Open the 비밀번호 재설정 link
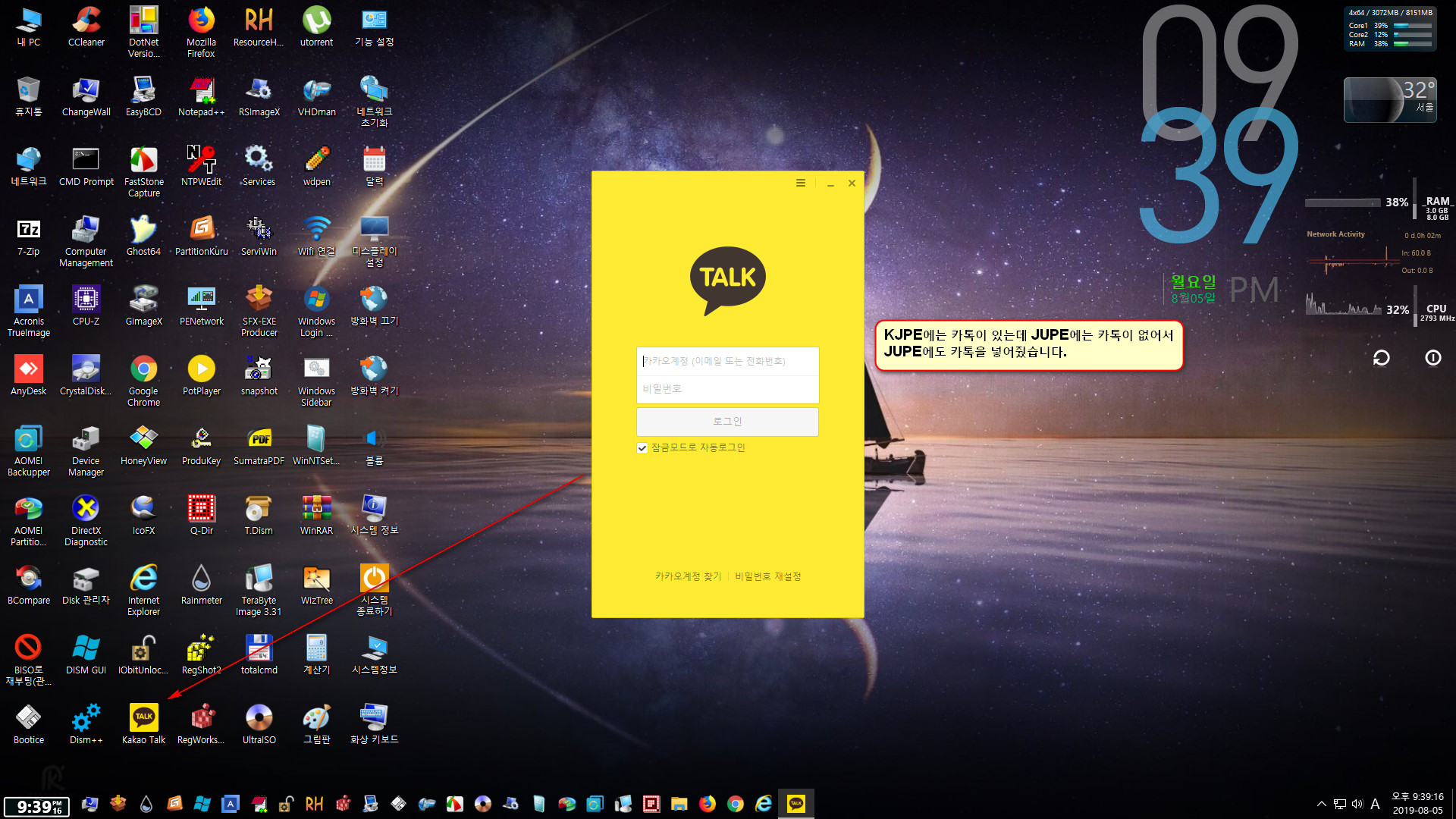Viewport: 1456px width, 819px height. (x=767, y=576)
